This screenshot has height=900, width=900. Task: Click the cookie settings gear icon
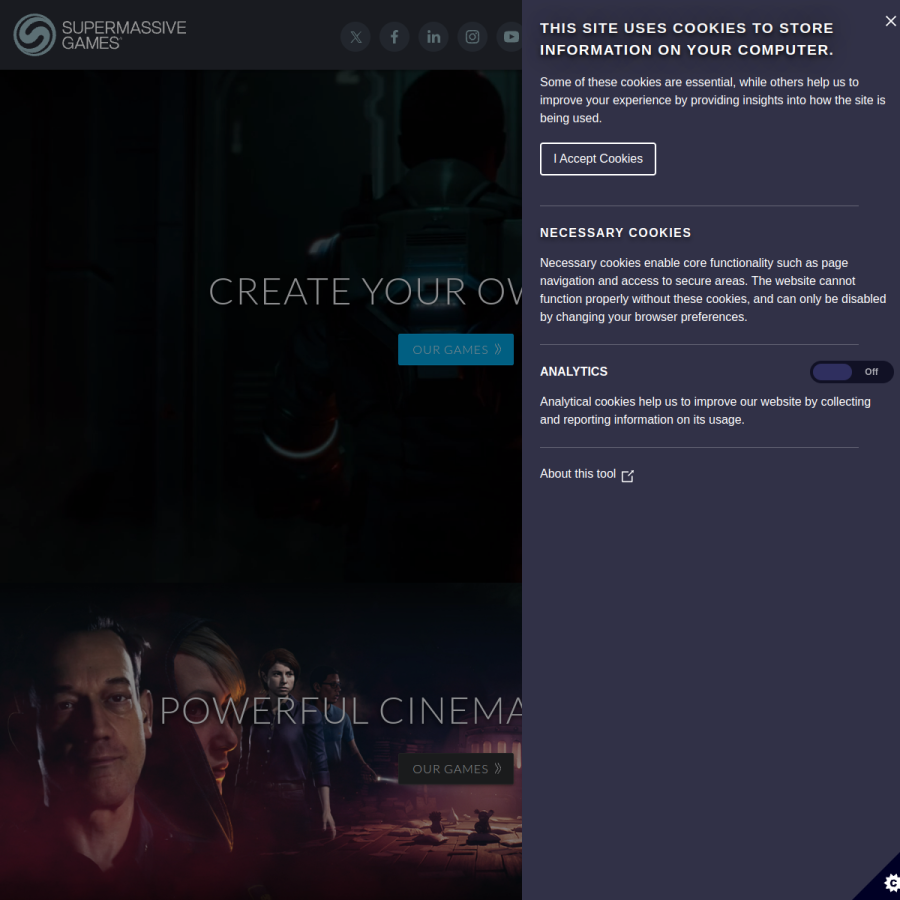[890, 883]
